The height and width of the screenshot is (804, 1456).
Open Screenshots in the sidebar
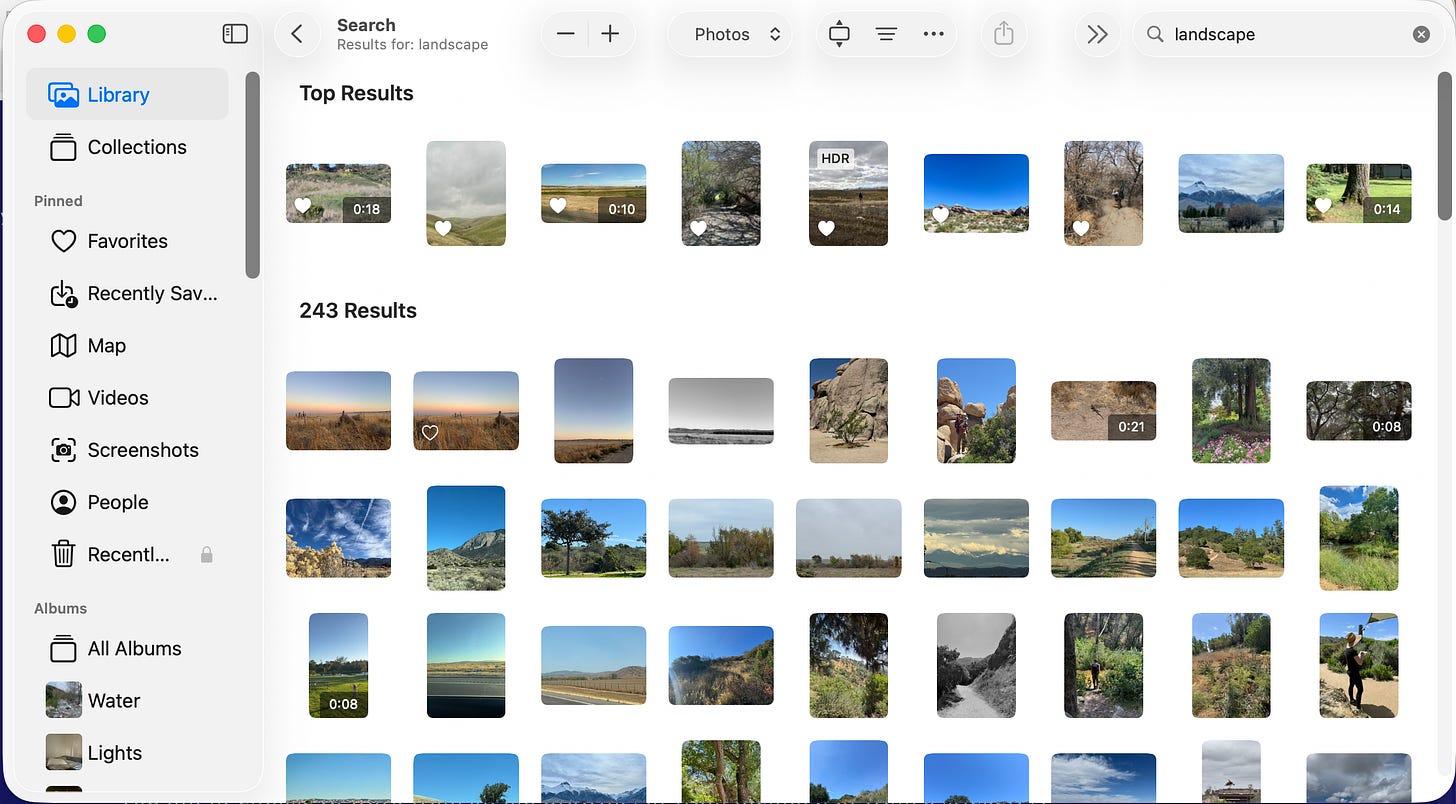click(x=127, y=450)
